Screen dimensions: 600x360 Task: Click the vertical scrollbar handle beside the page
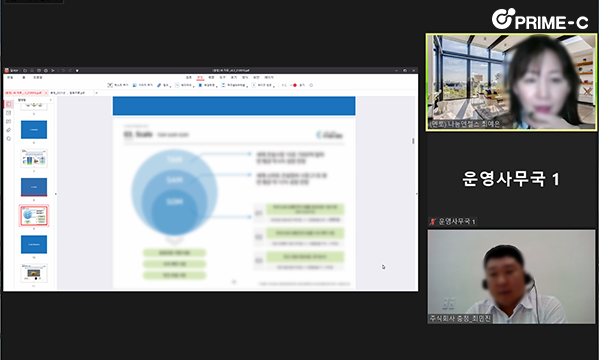(x=413, y=141)
